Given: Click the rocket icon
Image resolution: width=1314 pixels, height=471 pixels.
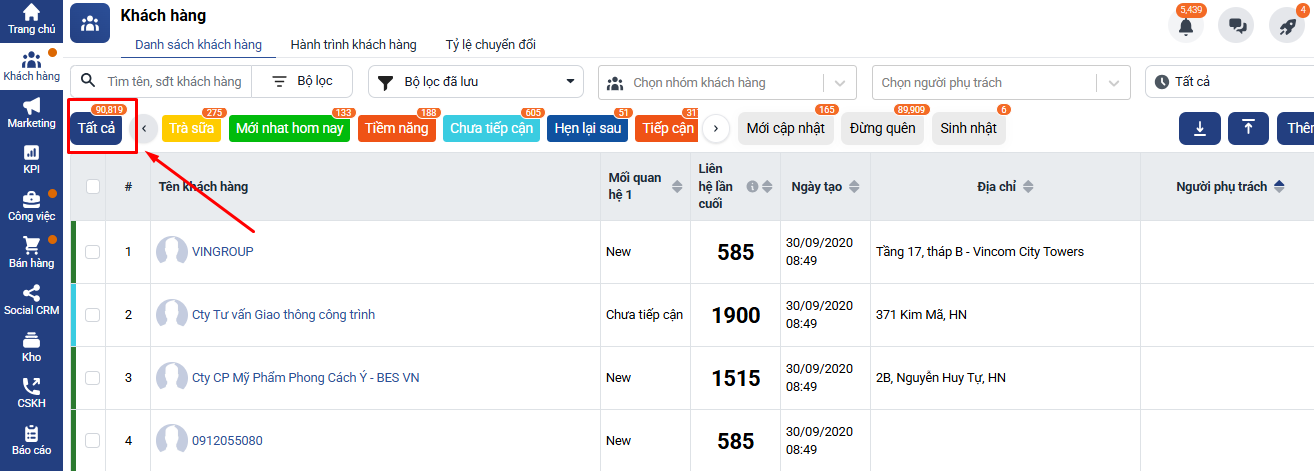Looking at the screenshot, I should pyautogui.click(x=1288, y=26).
